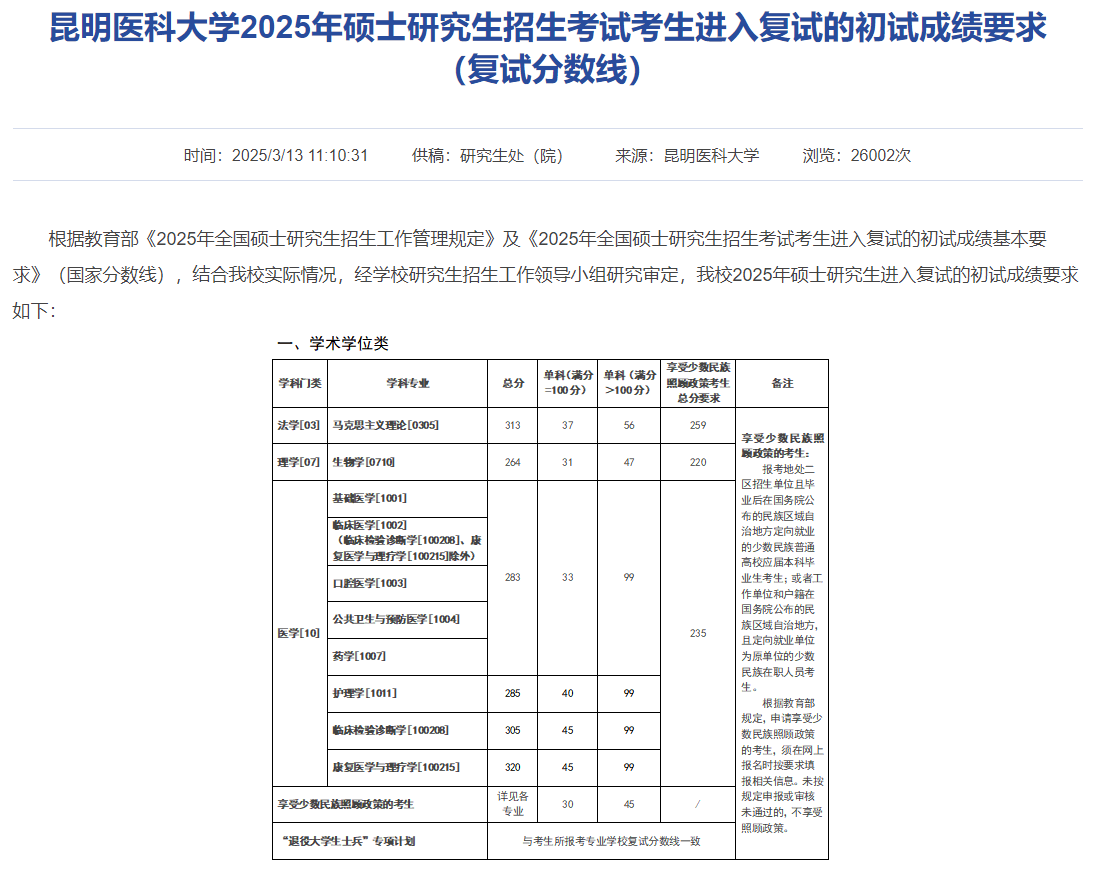
Task: Click the 31 score in 生物学 row
Action: click(568, 462)
